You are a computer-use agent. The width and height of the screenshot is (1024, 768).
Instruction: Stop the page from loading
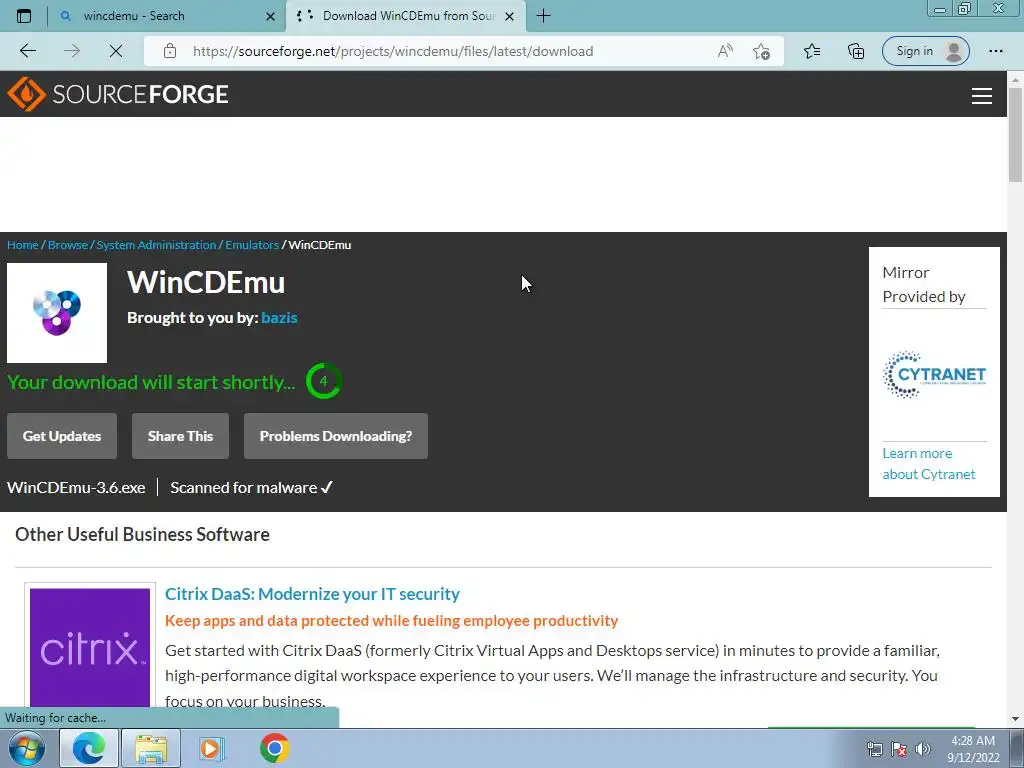pos(116,51)
